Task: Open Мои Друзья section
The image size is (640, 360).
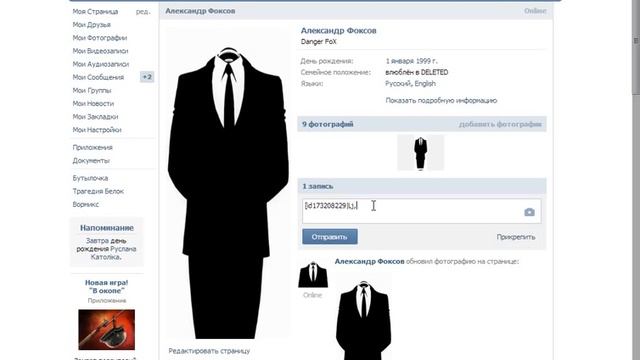Action: tap(91, 24)
